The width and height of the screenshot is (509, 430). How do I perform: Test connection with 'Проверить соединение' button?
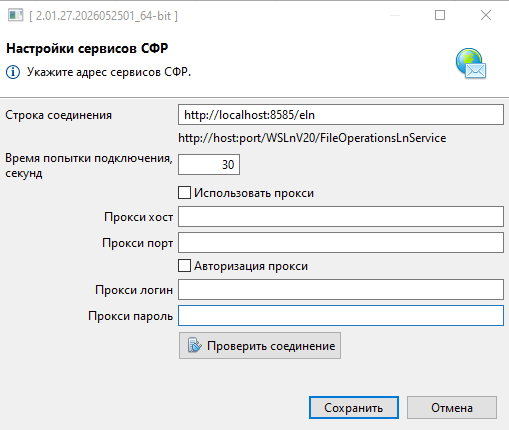pos(260,345)
